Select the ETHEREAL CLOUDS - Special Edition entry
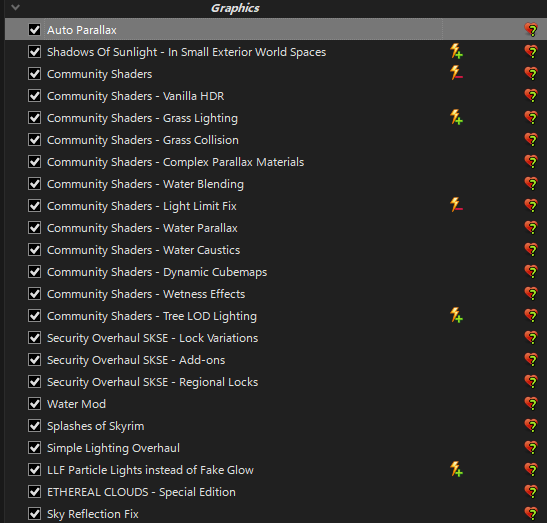The width and height of the screenshot is (547, 523). click(141, 492)
